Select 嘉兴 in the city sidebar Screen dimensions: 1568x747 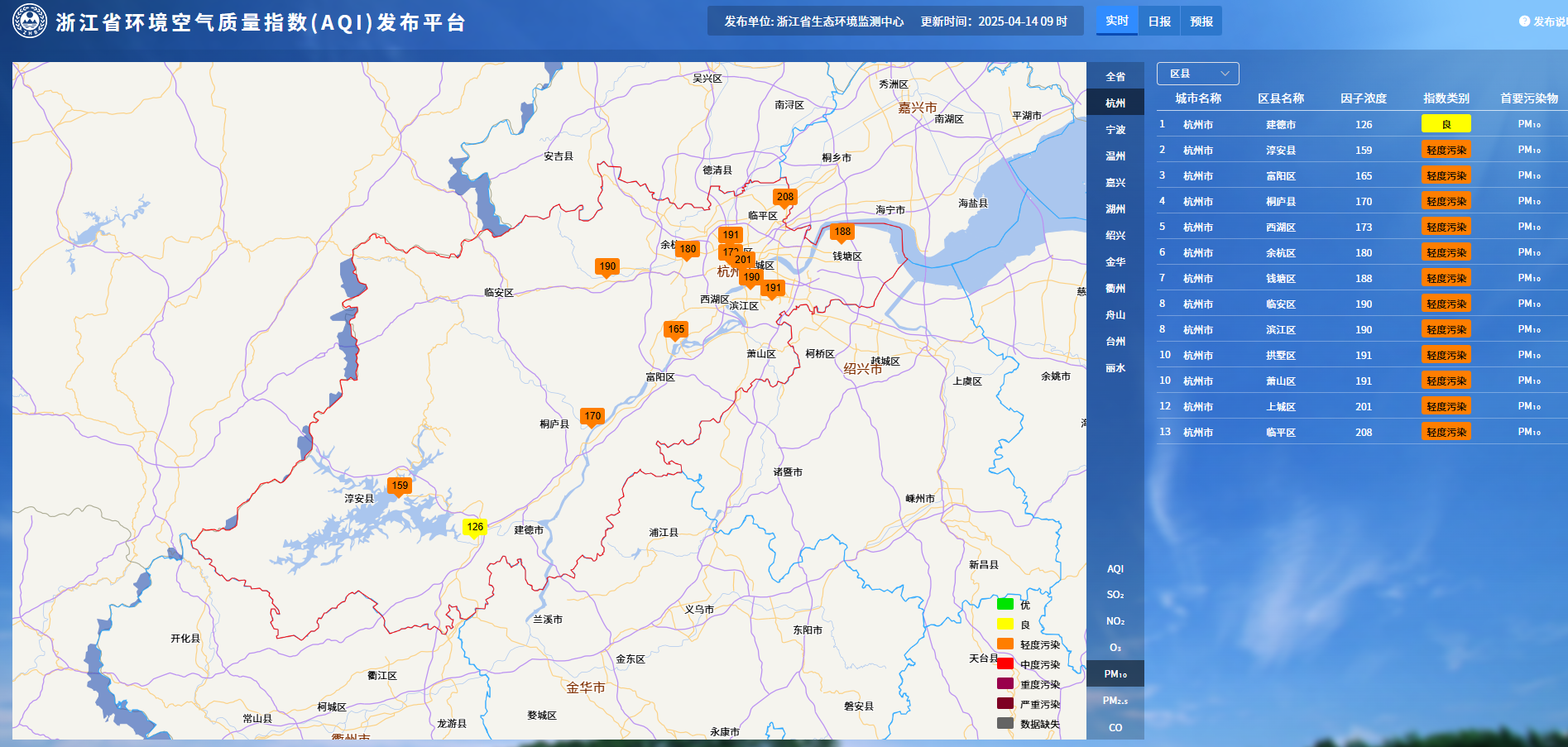[x=1115, y=183]
